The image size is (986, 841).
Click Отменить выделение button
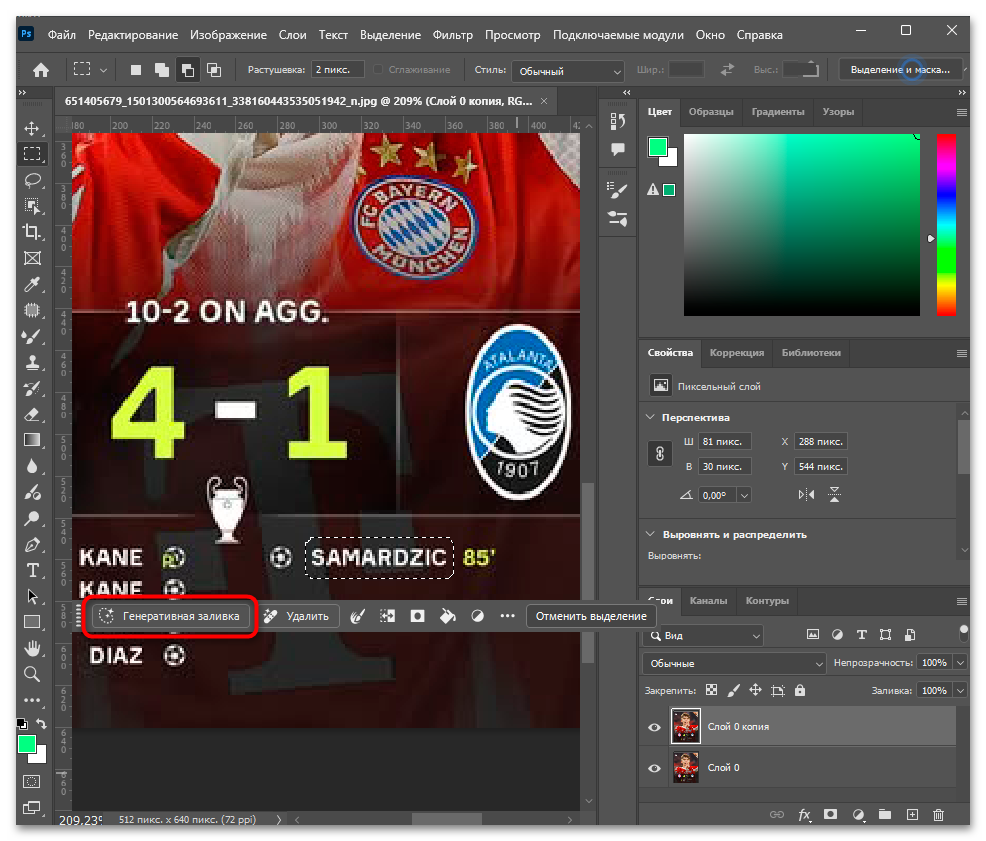pyautogui.click(x=590, y=616)
